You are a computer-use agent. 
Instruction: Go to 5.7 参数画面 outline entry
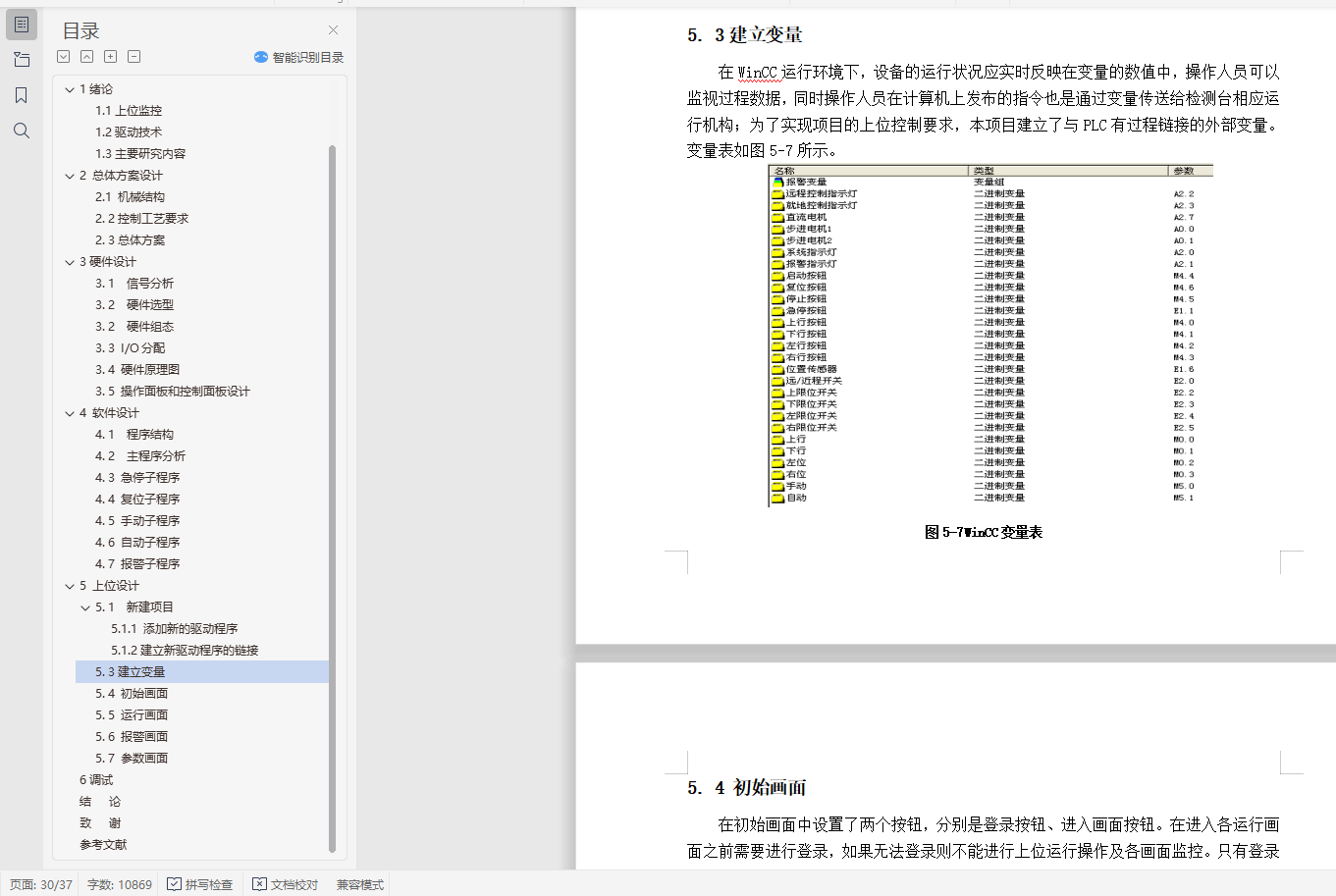[x=132, y=759]
